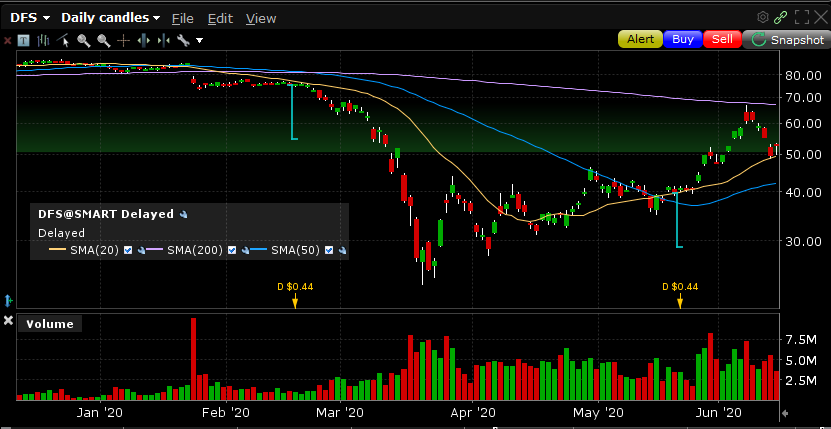
Task: Click the blue SMA(50) color line swatch
Action: 260,250
